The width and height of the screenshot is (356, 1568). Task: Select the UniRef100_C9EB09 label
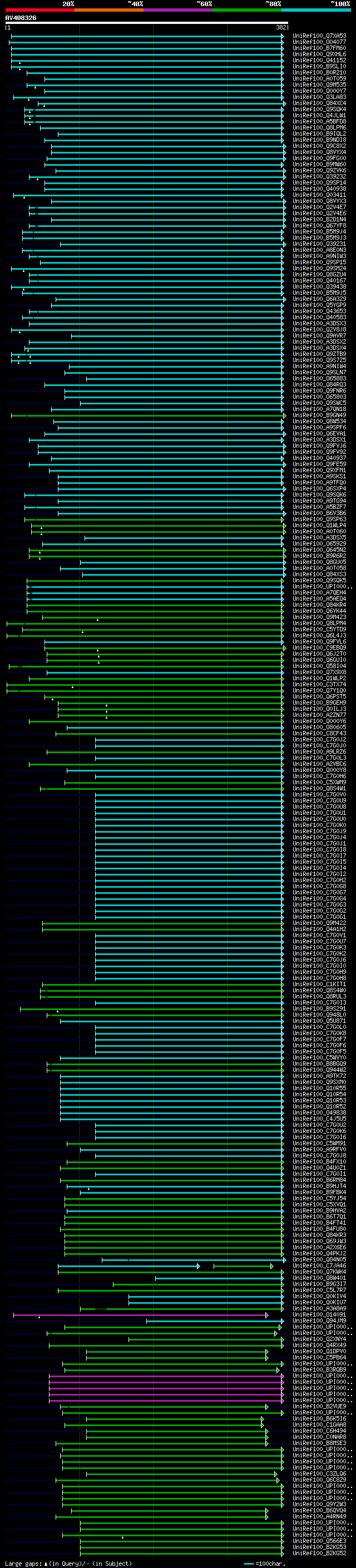click(319, 647)
